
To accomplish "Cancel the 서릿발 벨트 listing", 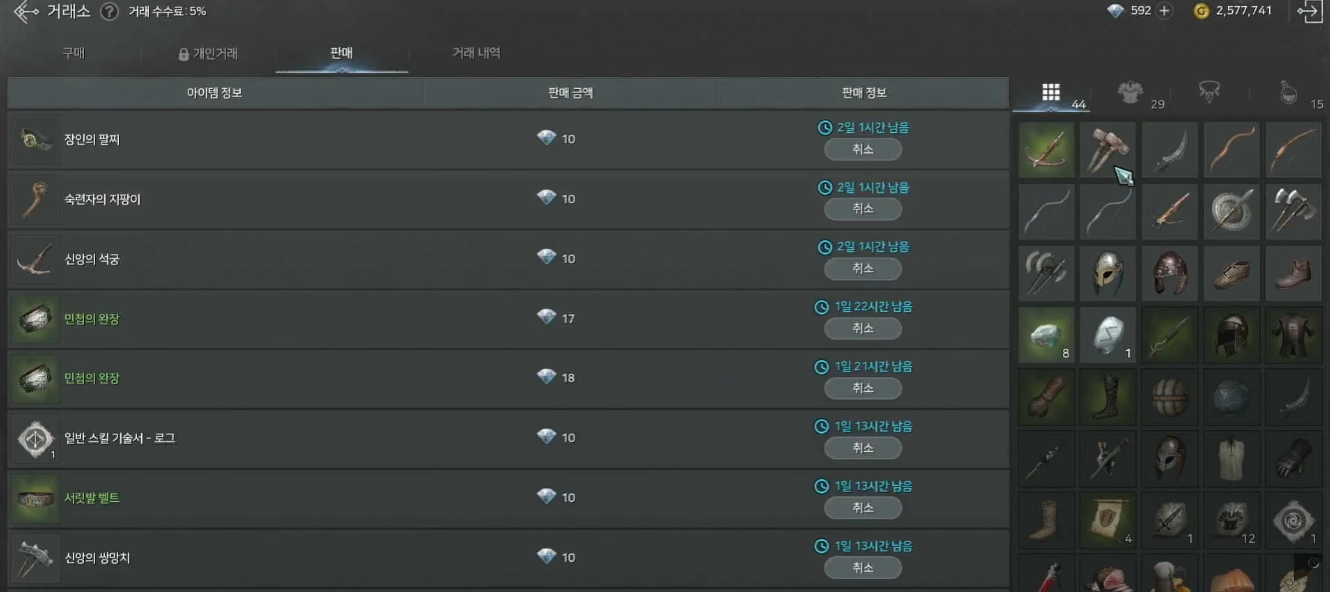I will pyautogui.click(x=863, y=507).
